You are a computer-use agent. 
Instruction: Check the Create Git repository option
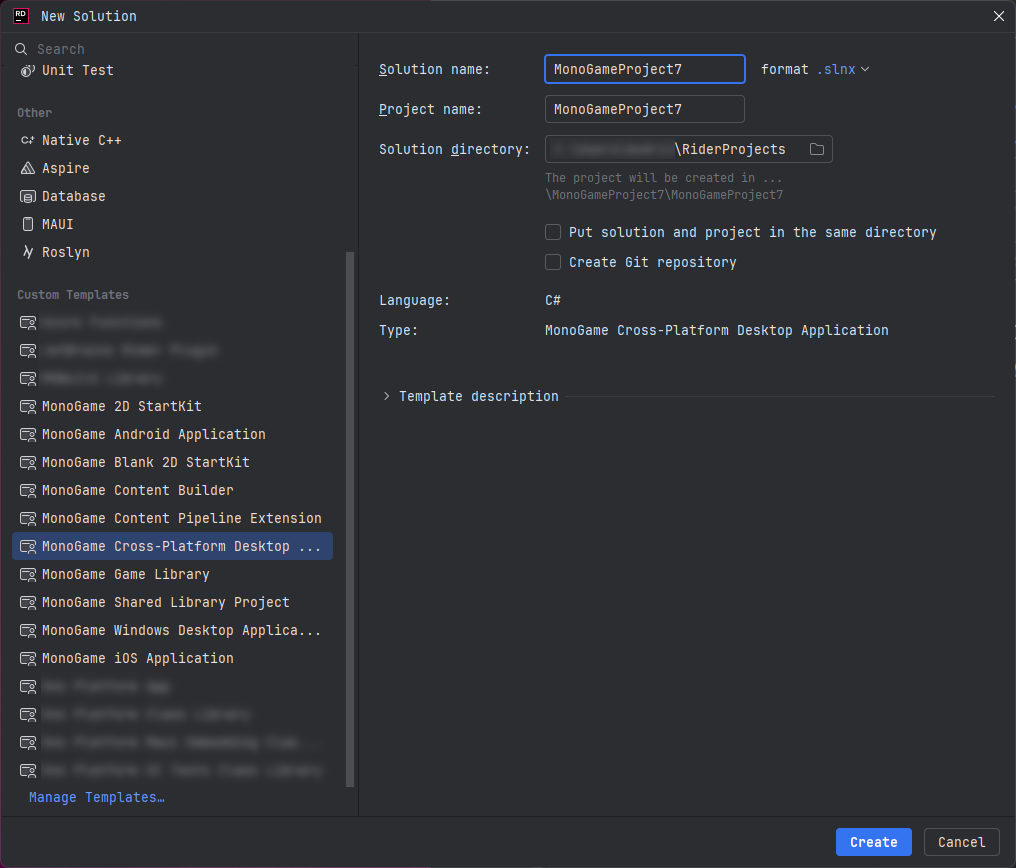click(x=553, y=262)
